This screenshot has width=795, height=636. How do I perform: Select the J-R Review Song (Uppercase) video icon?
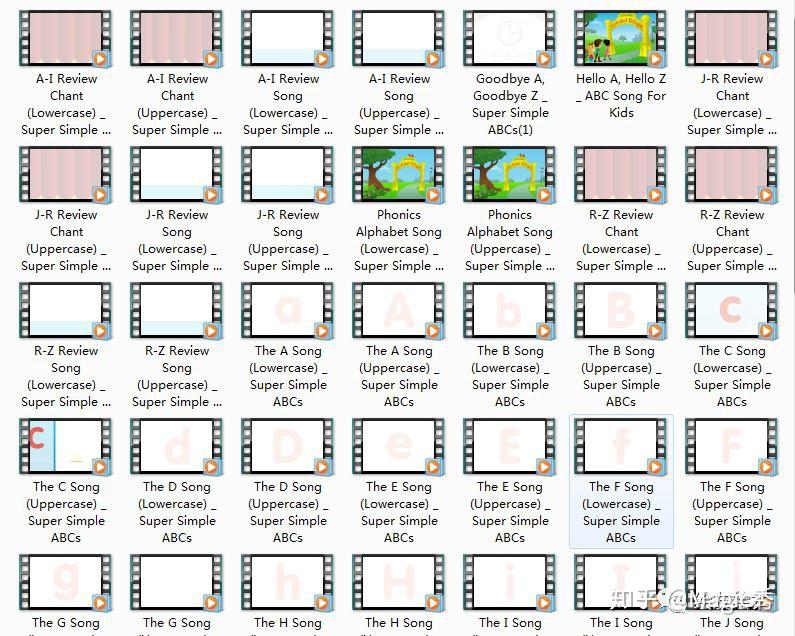coord(287,174)
